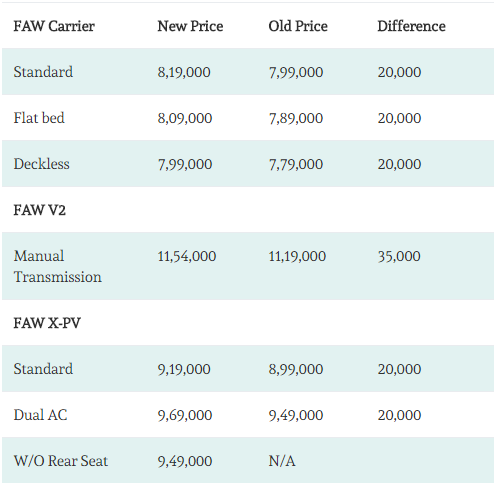Image resolution: width=499 pixels, height=485 pixels.
Task: Select the 35,000 difference value
Action: 399,256
